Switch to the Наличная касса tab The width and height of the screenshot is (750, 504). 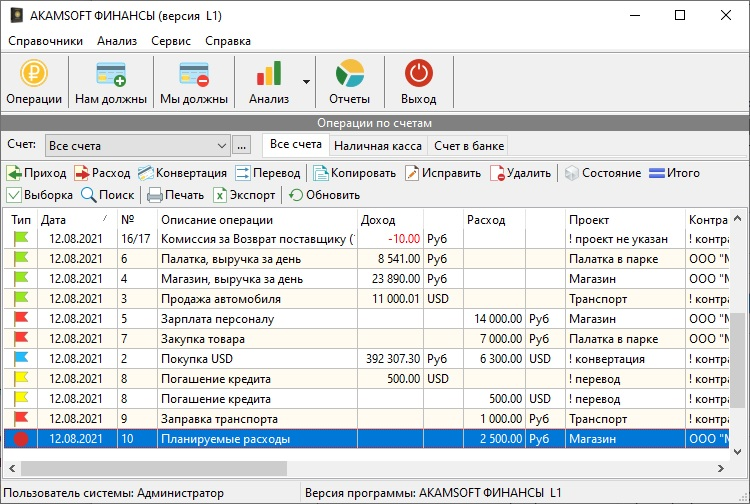[378, 146]
